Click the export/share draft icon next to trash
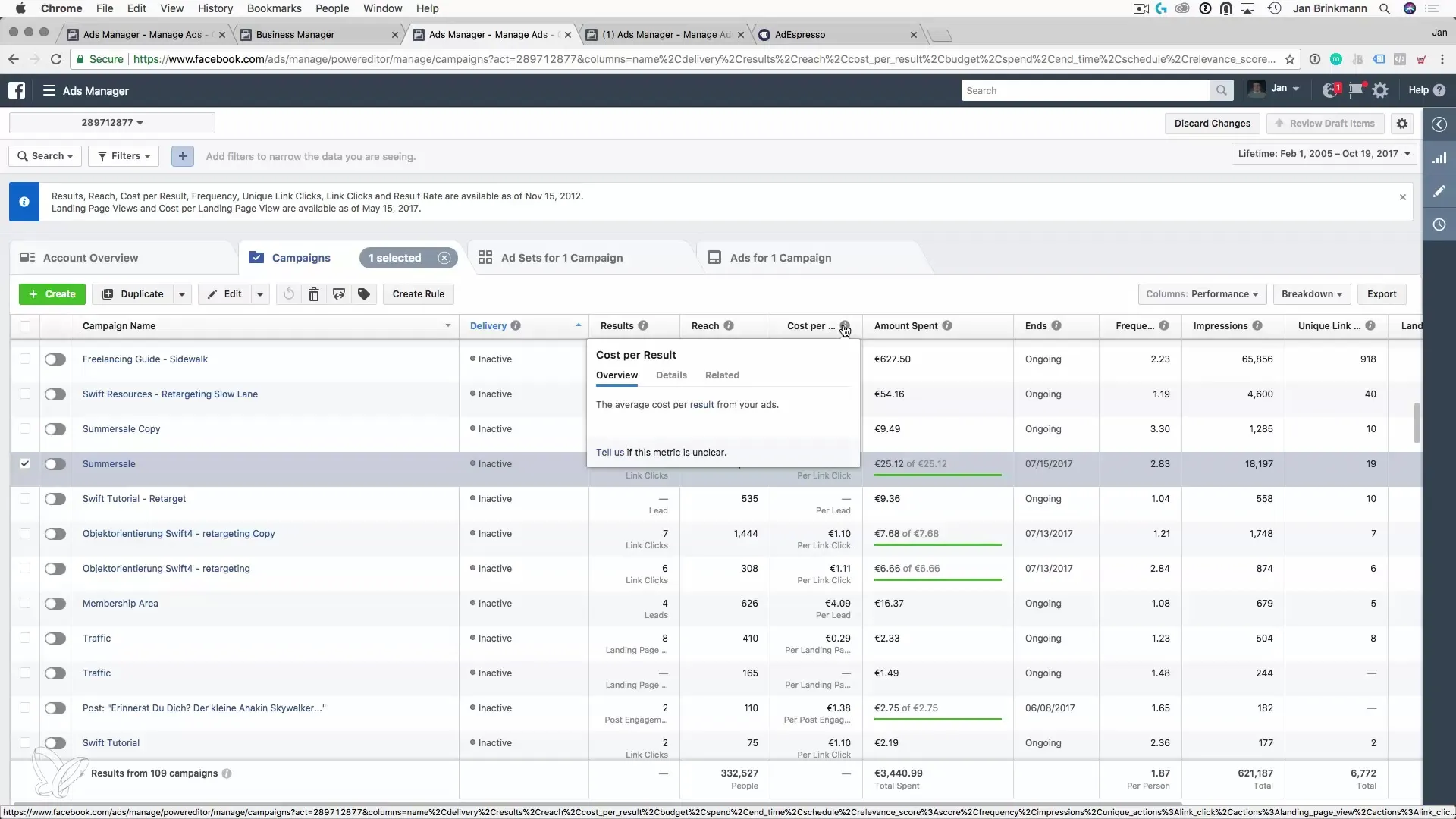 click(339, 294)
